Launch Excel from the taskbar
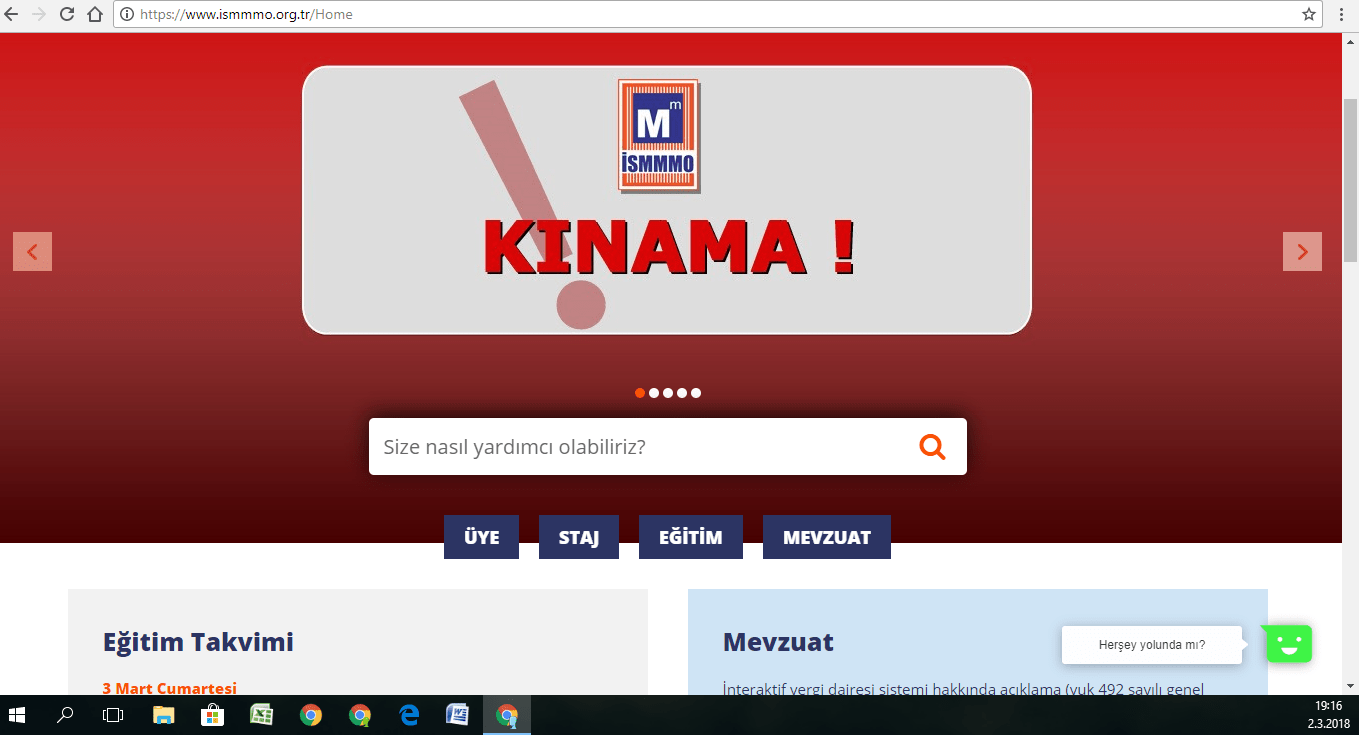1359x735 pixels. click(x=261, y=715)
